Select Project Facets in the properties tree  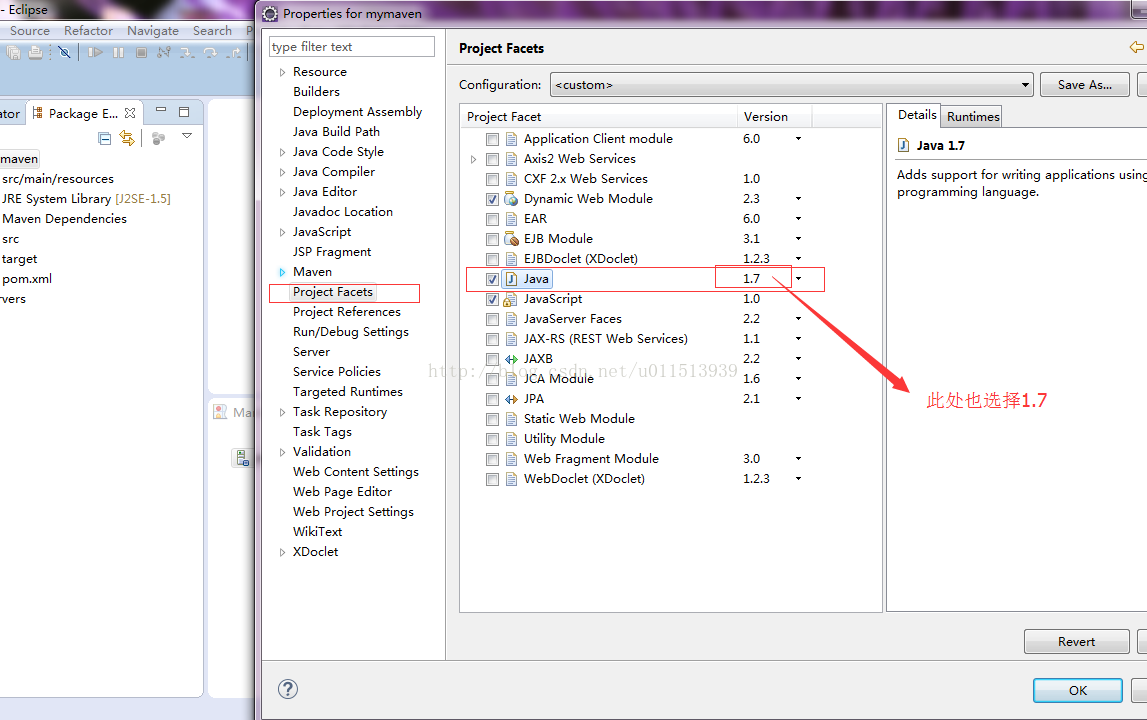pyautogui.click(x=333, y=292)
